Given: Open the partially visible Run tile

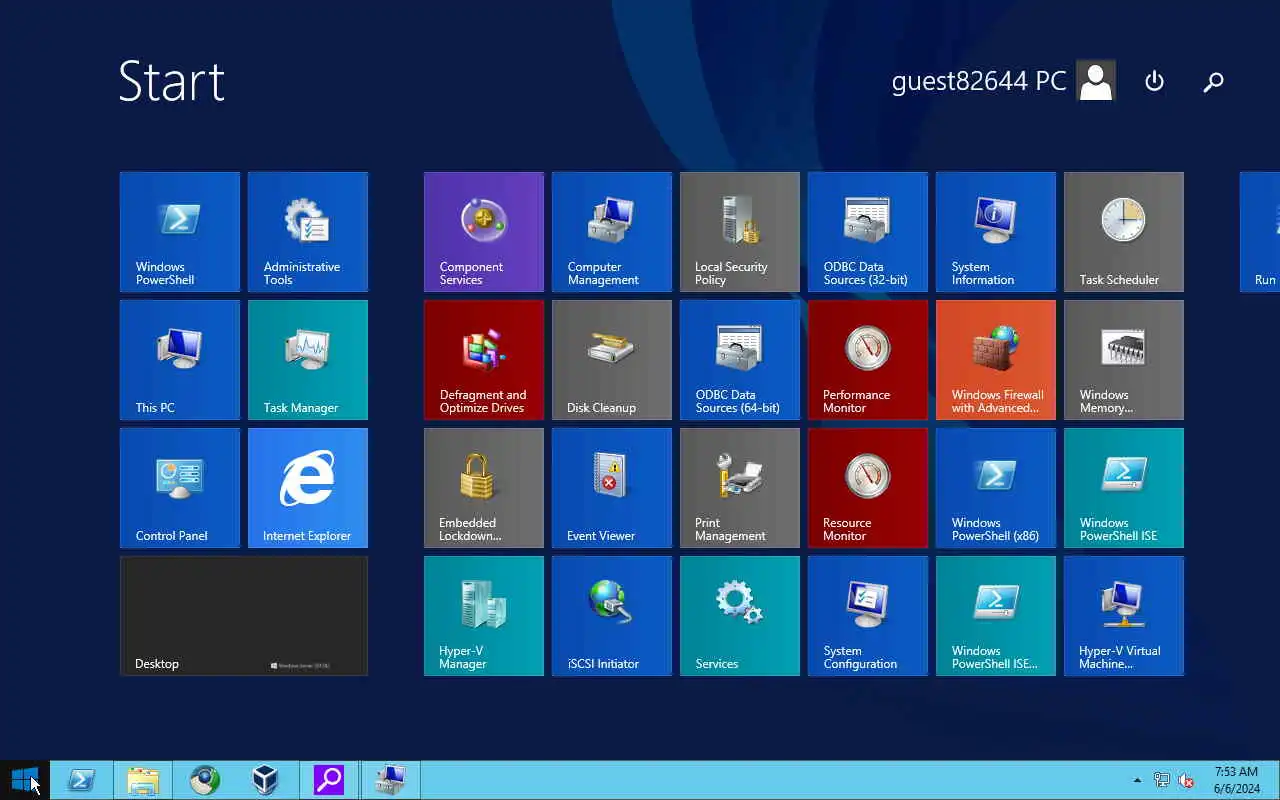Looking at the screenshot, I should [1260, 232].
